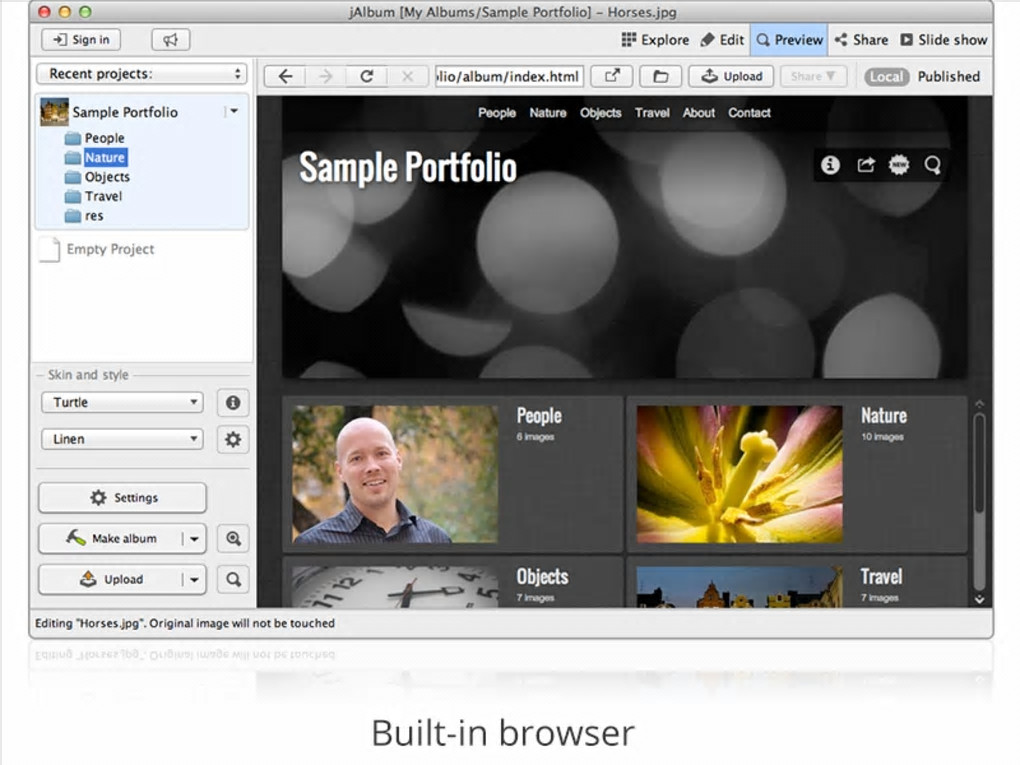
Task: Reload the album preview page
Action: [366, 76]
